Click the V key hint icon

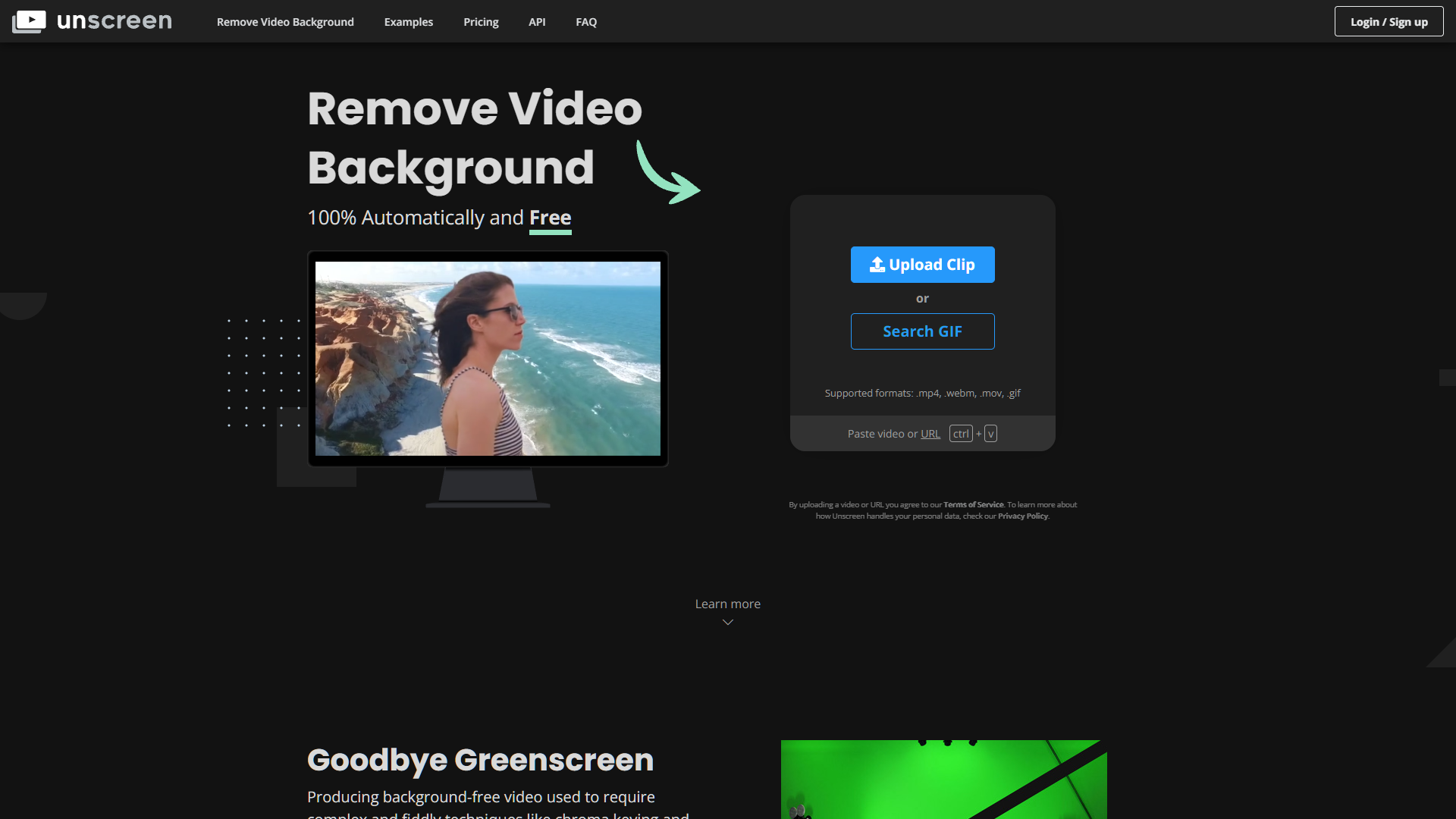point(990,434)
